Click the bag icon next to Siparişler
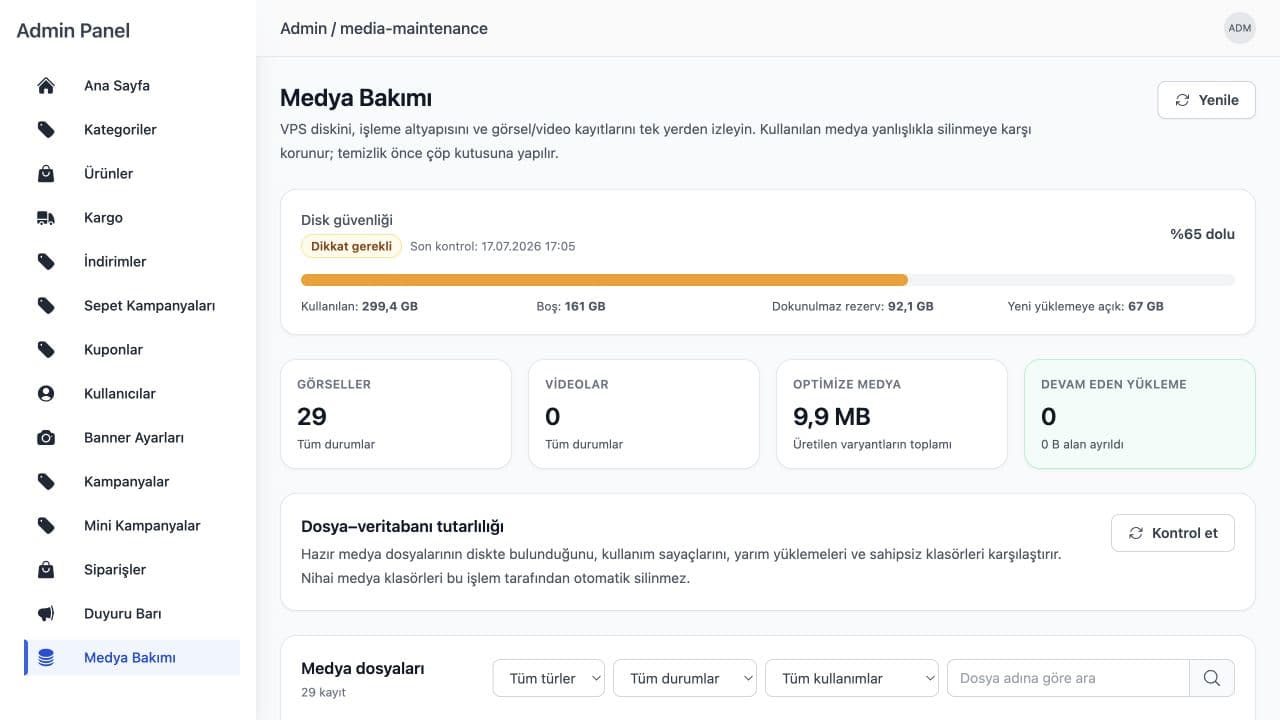The image size is (1280, 720). tap(46, 570)
